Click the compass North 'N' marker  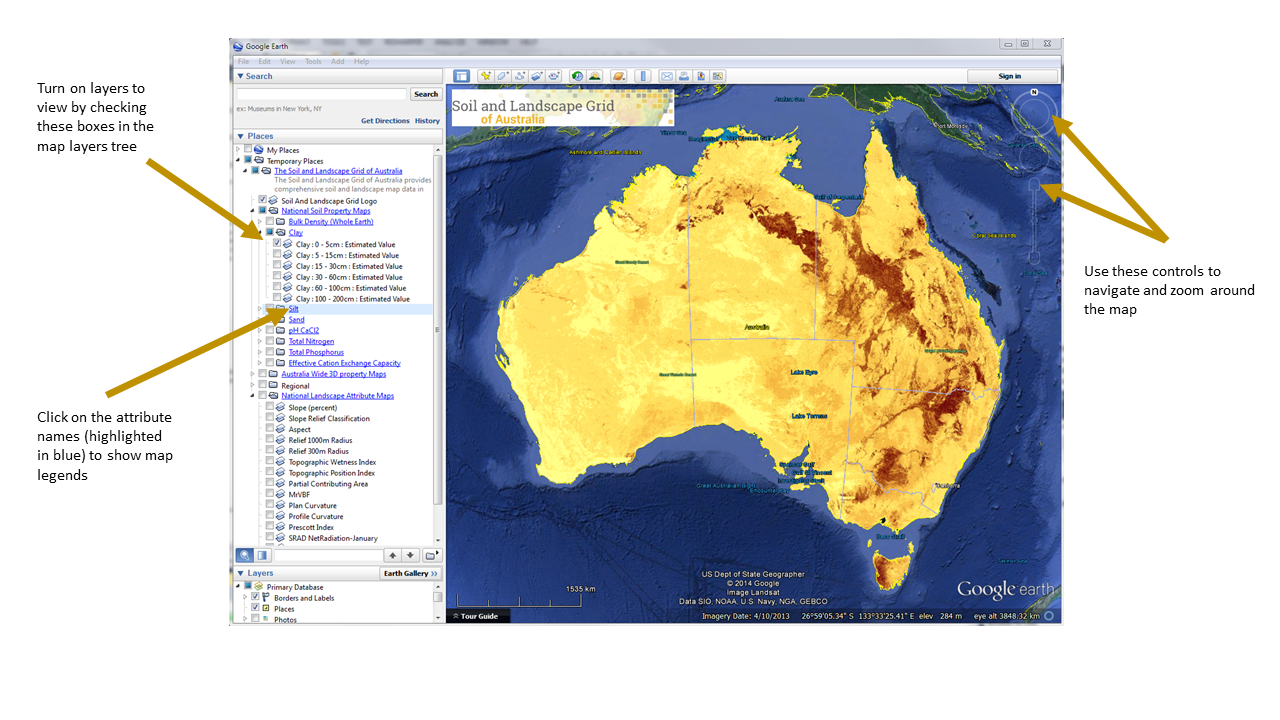[x=1034, y=93]
